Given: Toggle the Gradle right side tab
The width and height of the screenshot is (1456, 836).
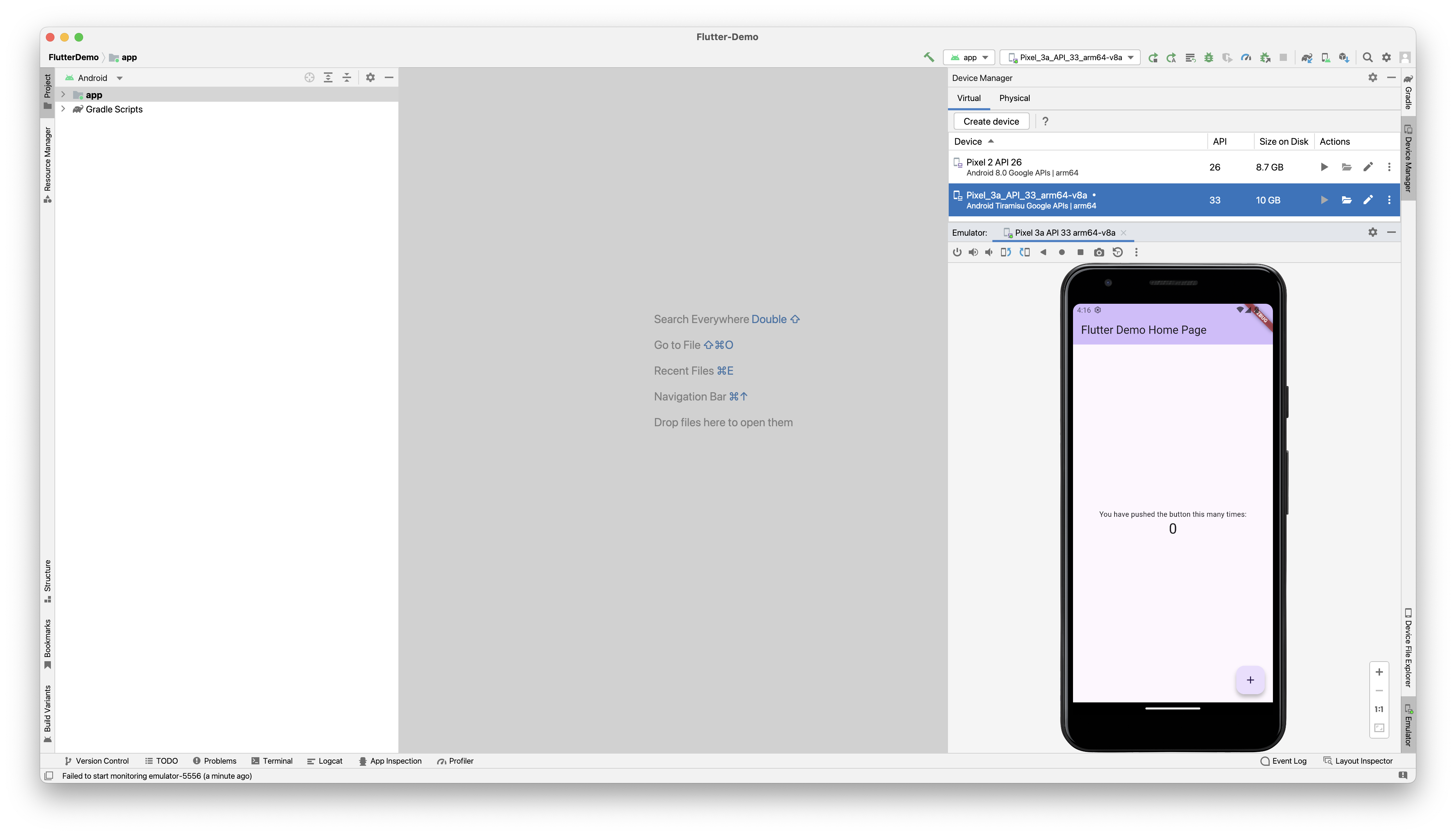Looking at the screenshot, I should click(x=1408, y=92).
